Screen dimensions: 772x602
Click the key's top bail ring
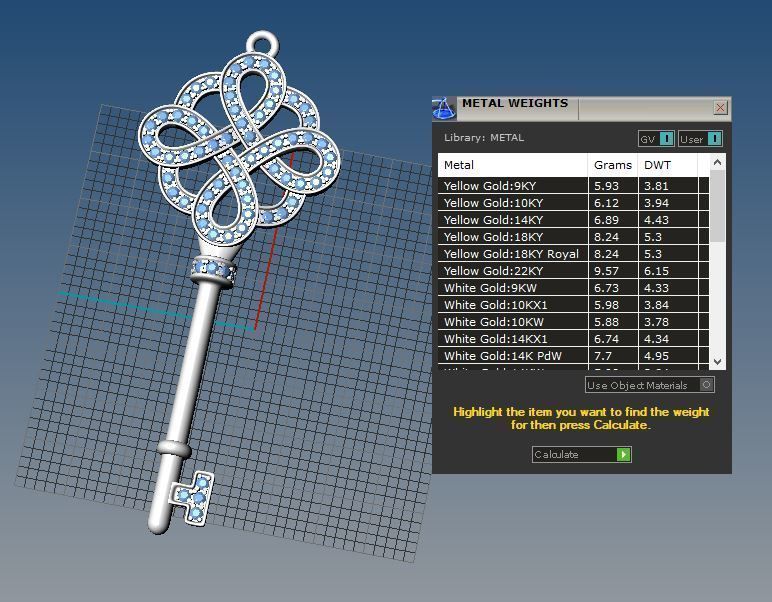pyautogui.click(x=262, y=44)
